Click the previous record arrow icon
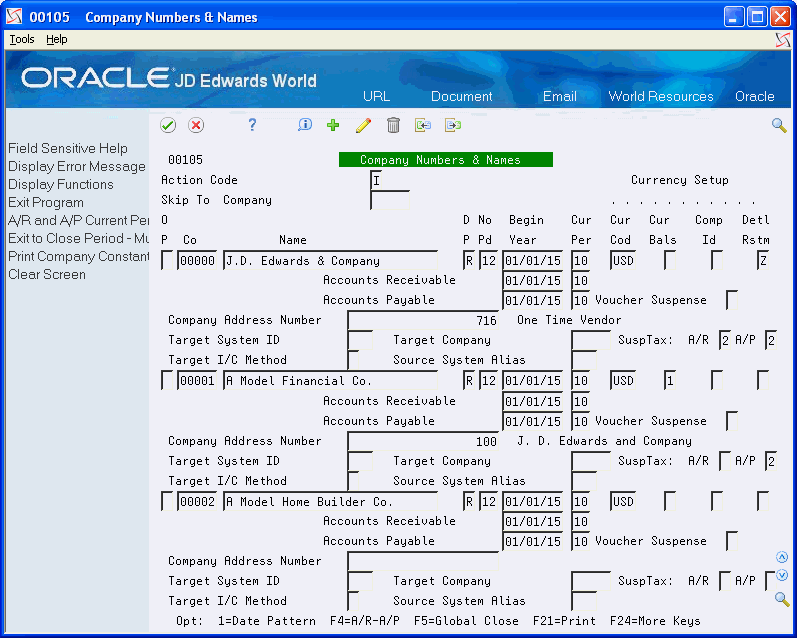The image size is (797, 638). tap(422, 125)
